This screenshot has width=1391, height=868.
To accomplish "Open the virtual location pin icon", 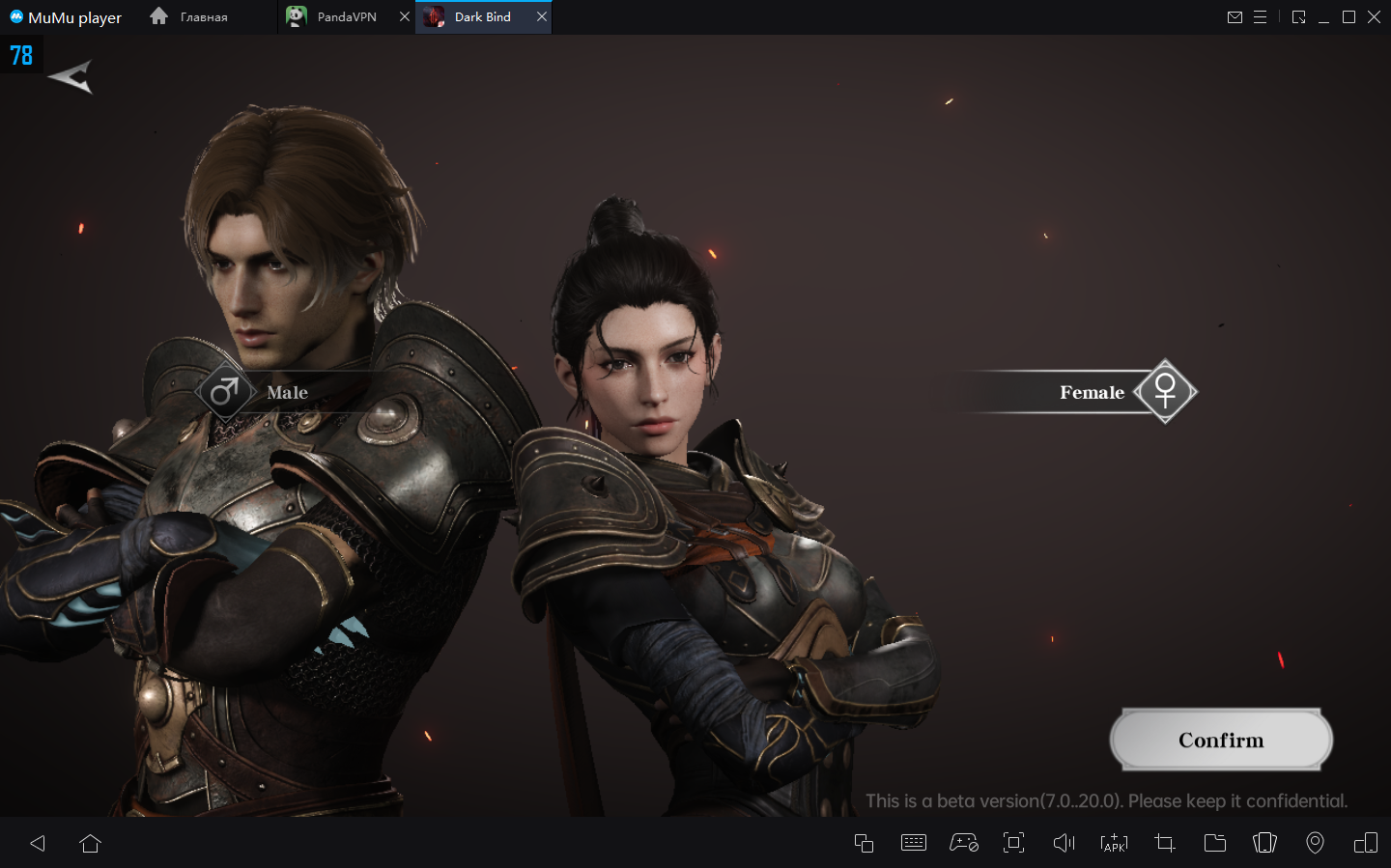I will point(1315,843).
